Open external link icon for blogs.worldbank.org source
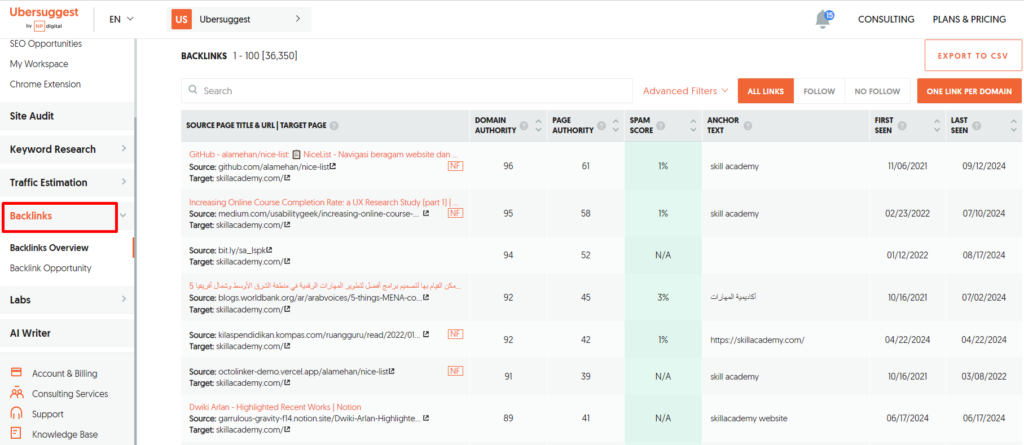 coord(426,297)
